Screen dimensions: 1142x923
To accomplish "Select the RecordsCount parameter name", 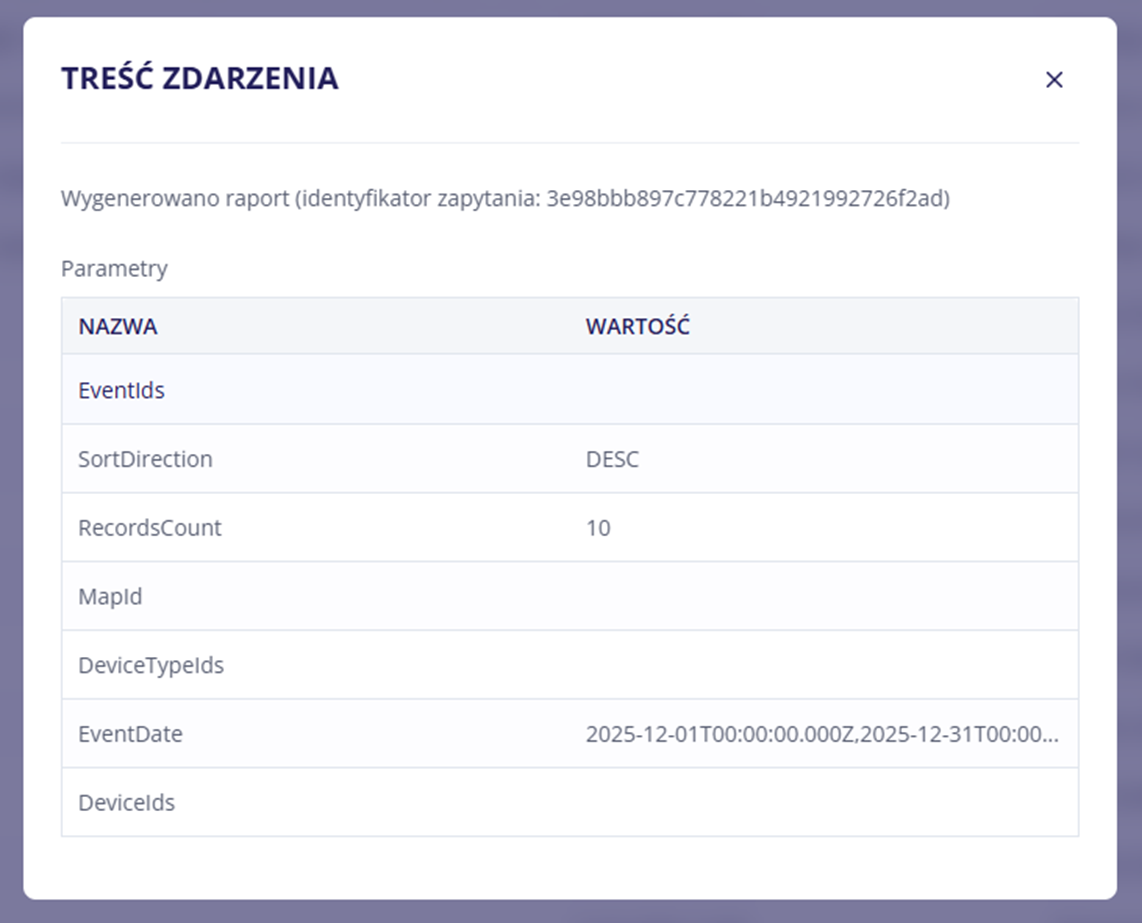I will click(150, 527).
